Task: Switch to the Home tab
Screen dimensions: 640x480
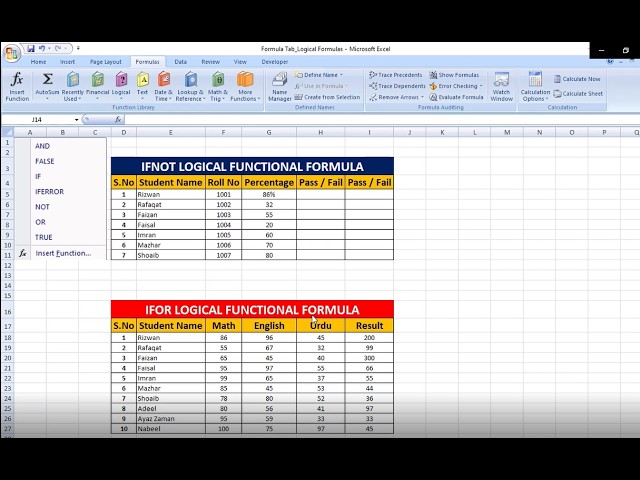Action: [x=38, y=62]
